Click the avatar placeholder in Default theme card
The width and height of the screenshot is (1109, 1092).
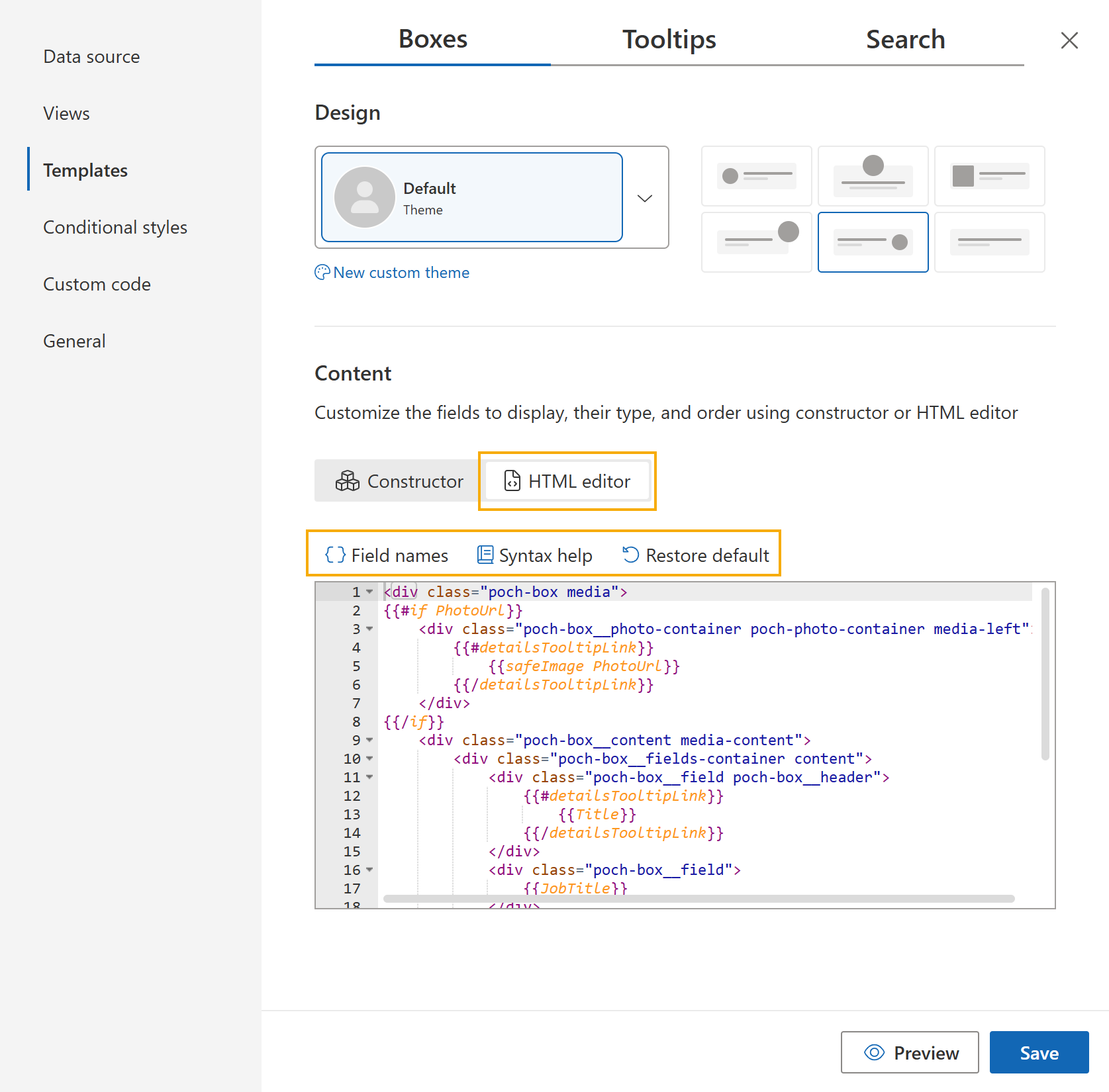tap(365, 197)
